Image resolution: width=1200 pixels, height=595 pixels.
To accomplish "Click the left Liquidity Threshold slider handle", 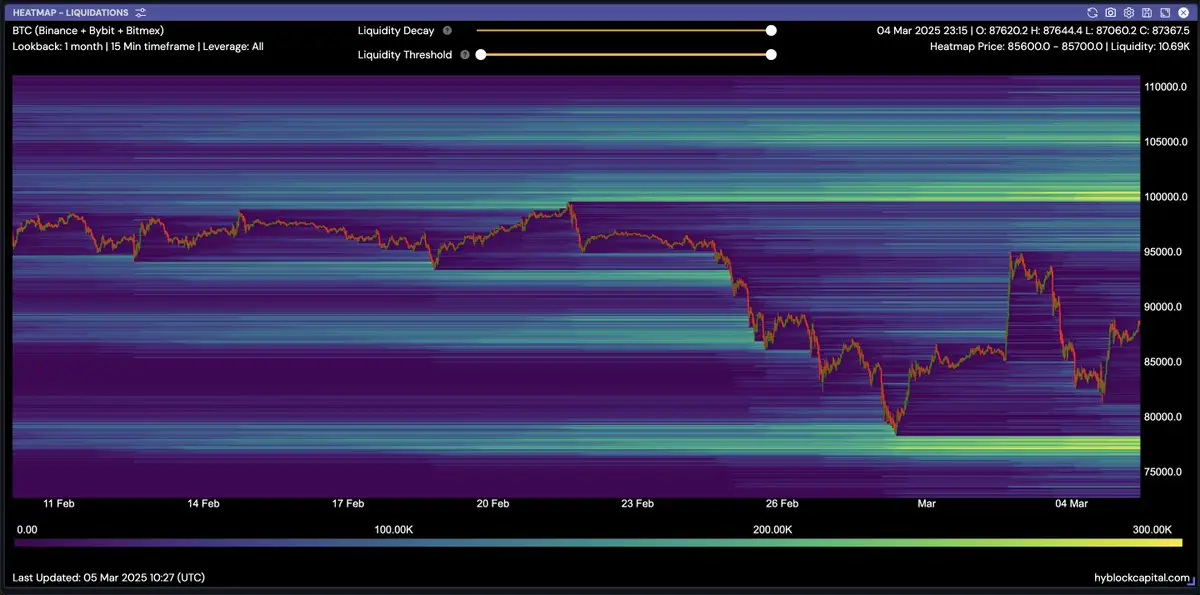I will pyautogui.click(x=481, y=55).
